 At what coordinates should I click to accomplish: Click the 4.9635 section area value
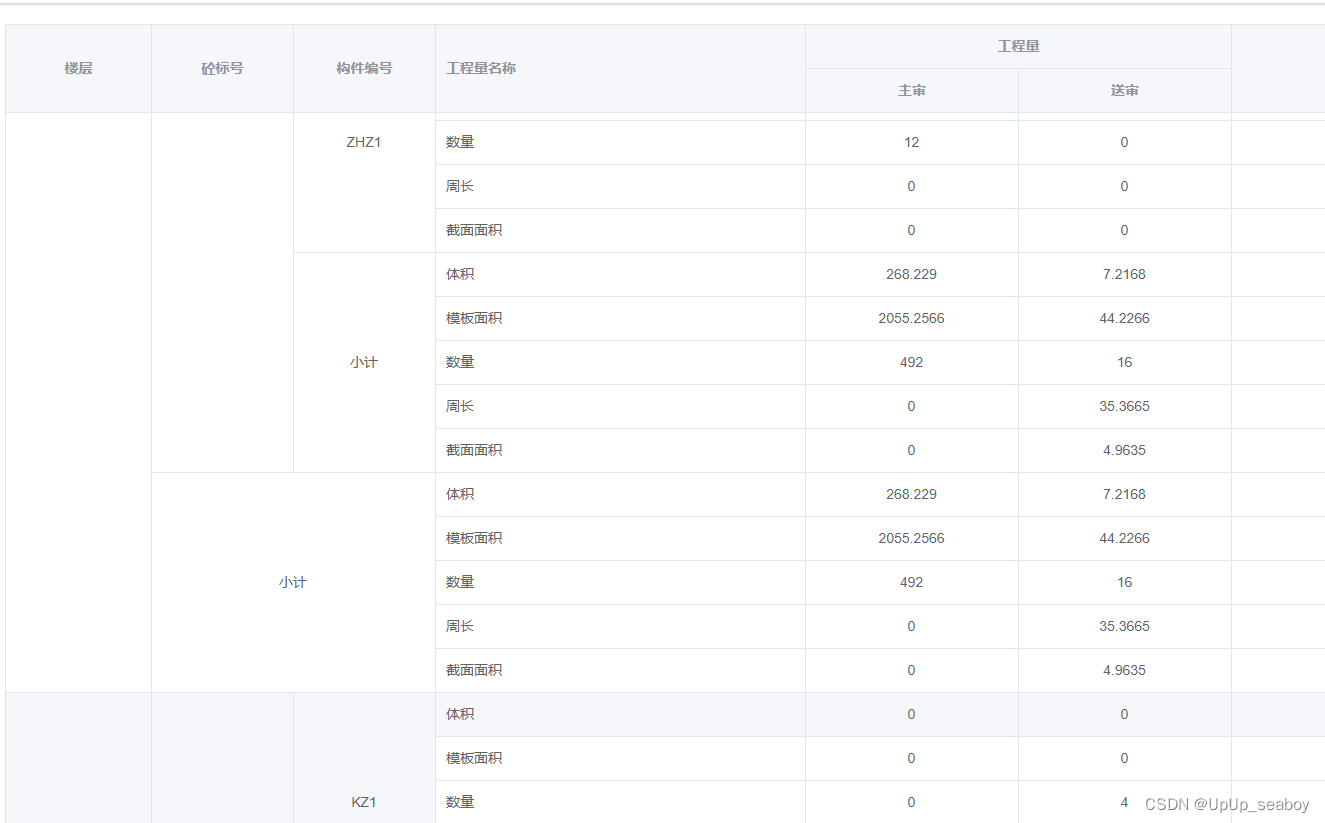click(x=1124, y=450)
